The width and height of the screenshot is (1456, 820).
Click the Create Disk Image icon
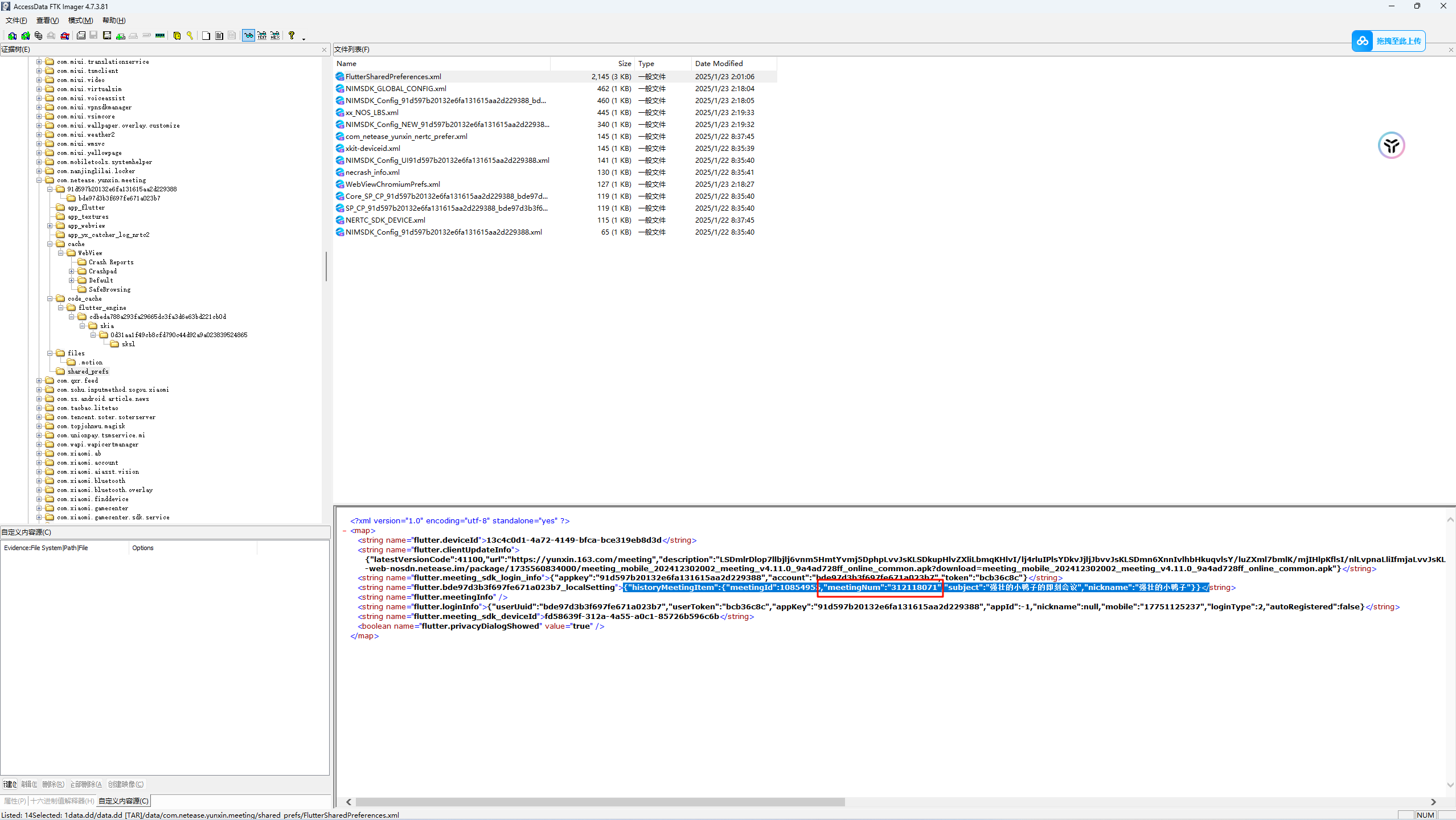click(x=81, y=35)
